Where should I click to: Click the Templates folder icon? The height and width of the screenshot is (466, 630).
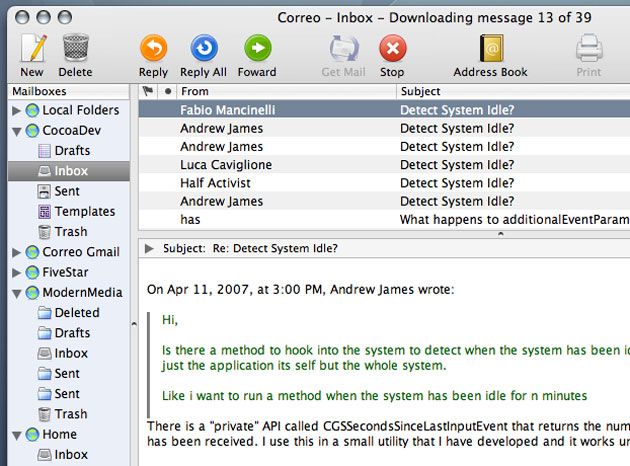coord(44,211)
